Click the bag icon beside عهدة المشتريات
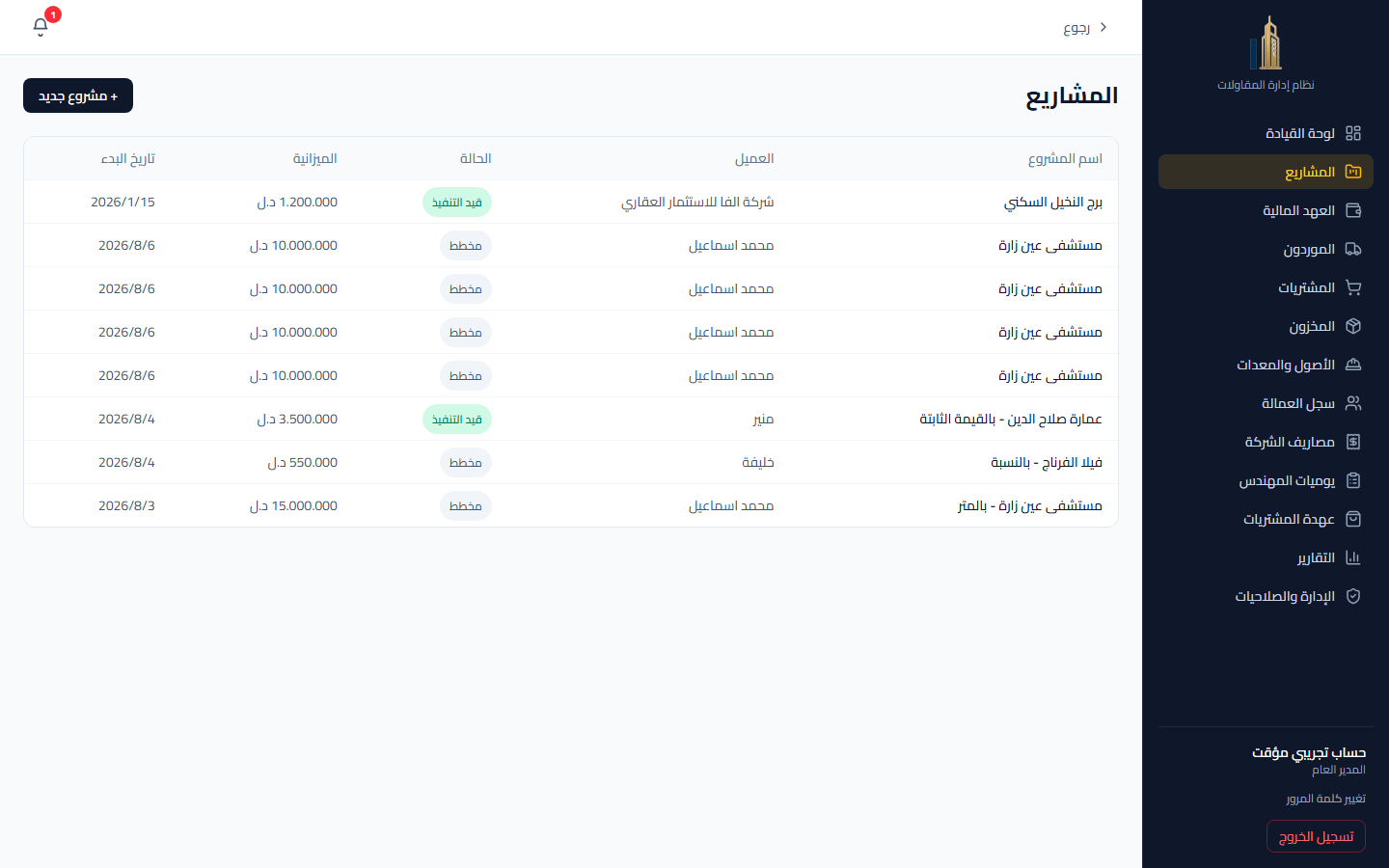Screen dimensions: 1389x868 1353,519
